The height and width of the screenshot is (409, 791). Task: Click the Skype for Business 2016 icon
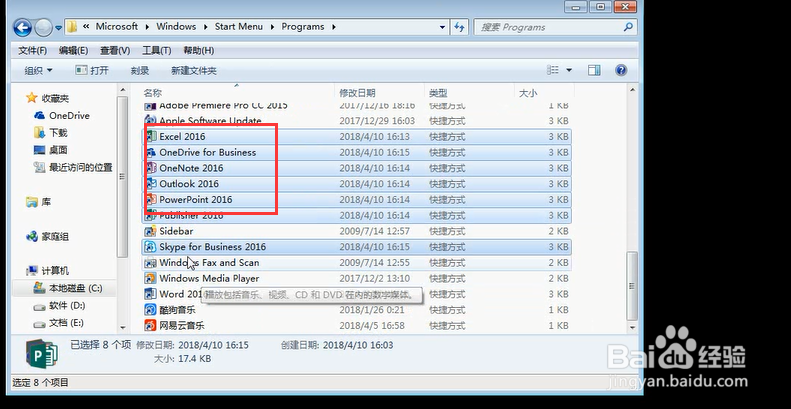pos(150,247)
